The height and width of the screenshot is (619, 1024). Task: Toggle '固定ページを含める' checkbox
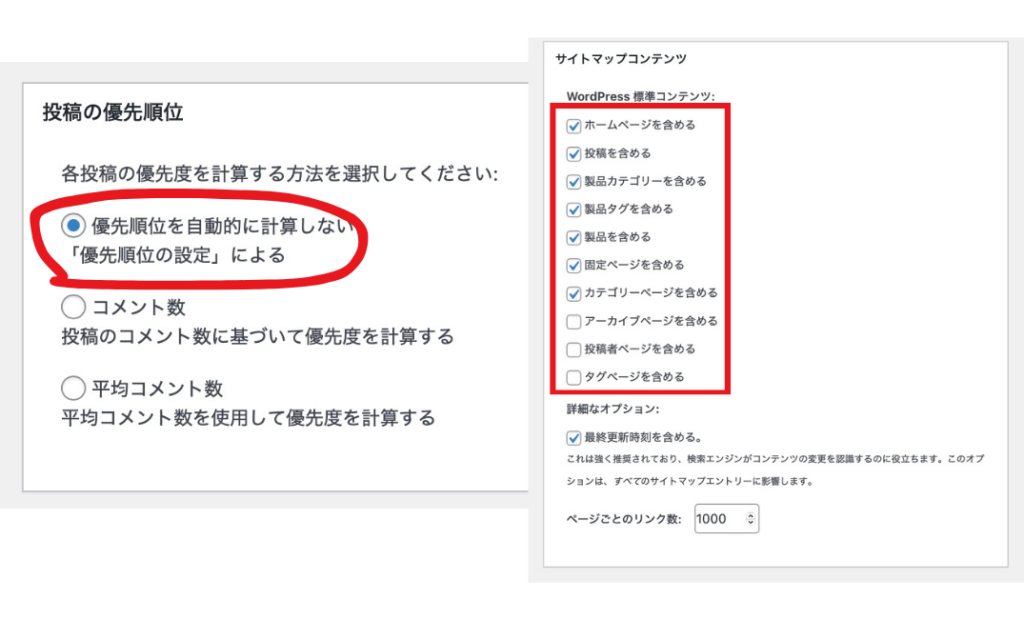[574, 266]
